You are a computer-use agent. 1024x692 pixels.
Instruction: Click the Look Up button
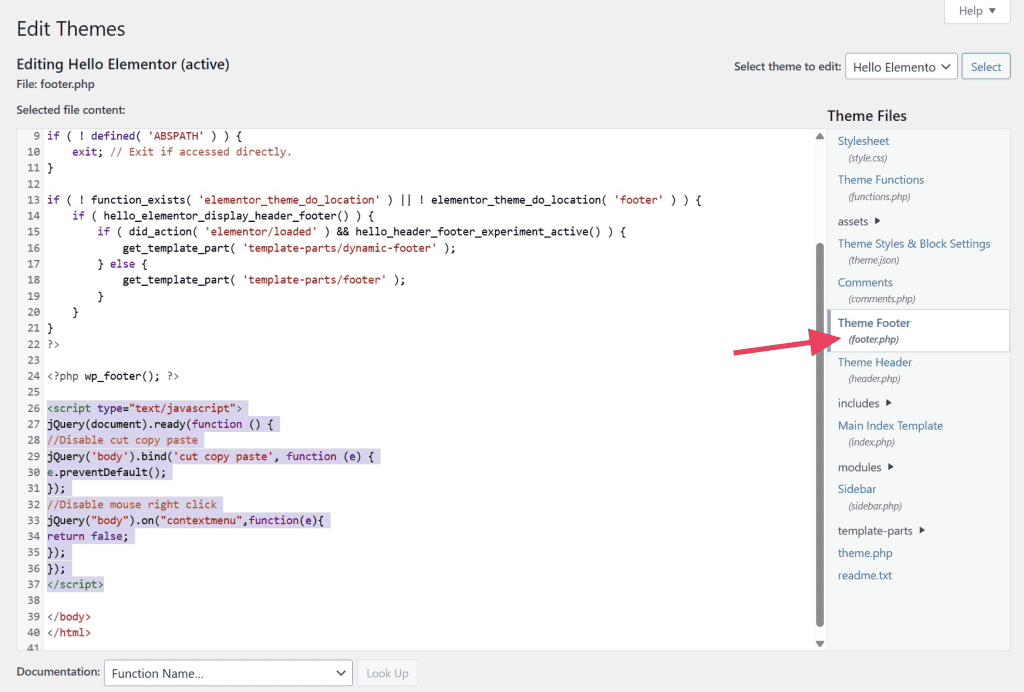coord(387,673)
